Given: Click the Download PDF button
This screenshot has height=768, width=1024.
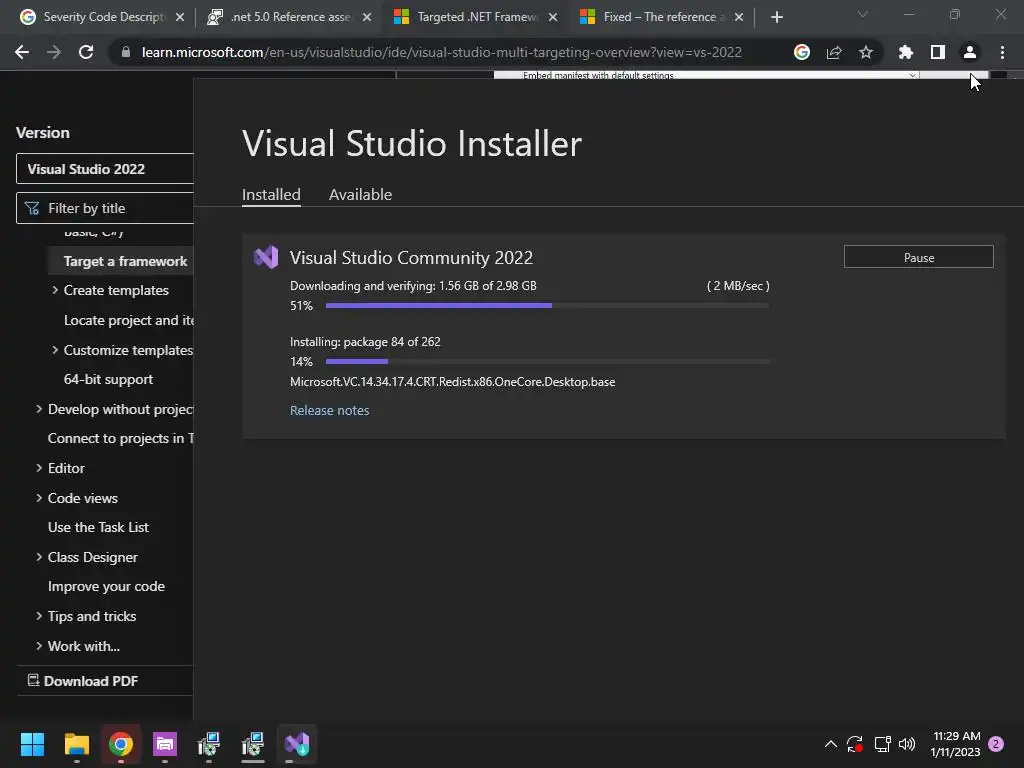Looking at the screenshot, I should pyautogui.click(x=82, y=681).
